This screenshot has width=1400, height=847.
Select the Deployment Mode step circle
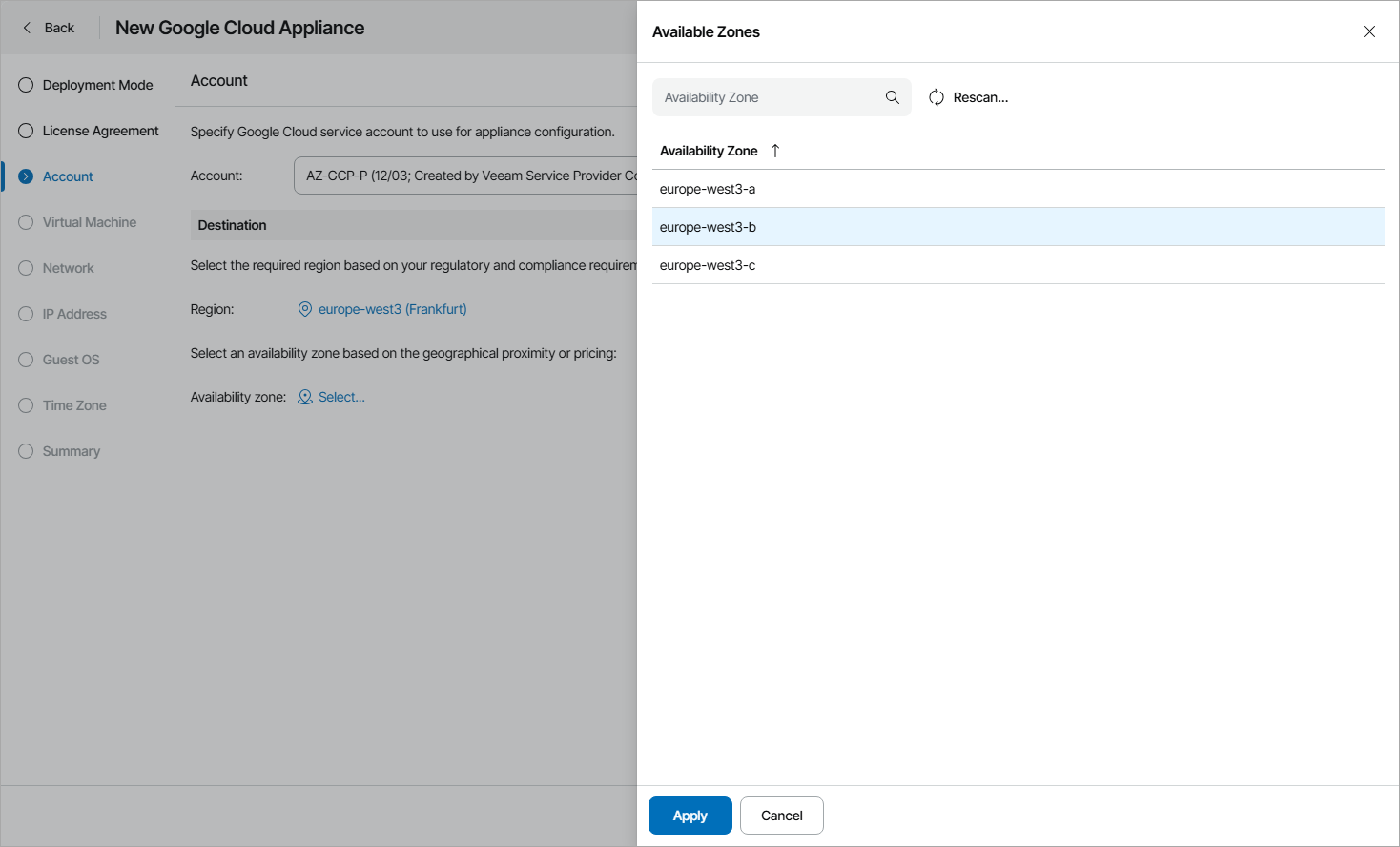26,85
